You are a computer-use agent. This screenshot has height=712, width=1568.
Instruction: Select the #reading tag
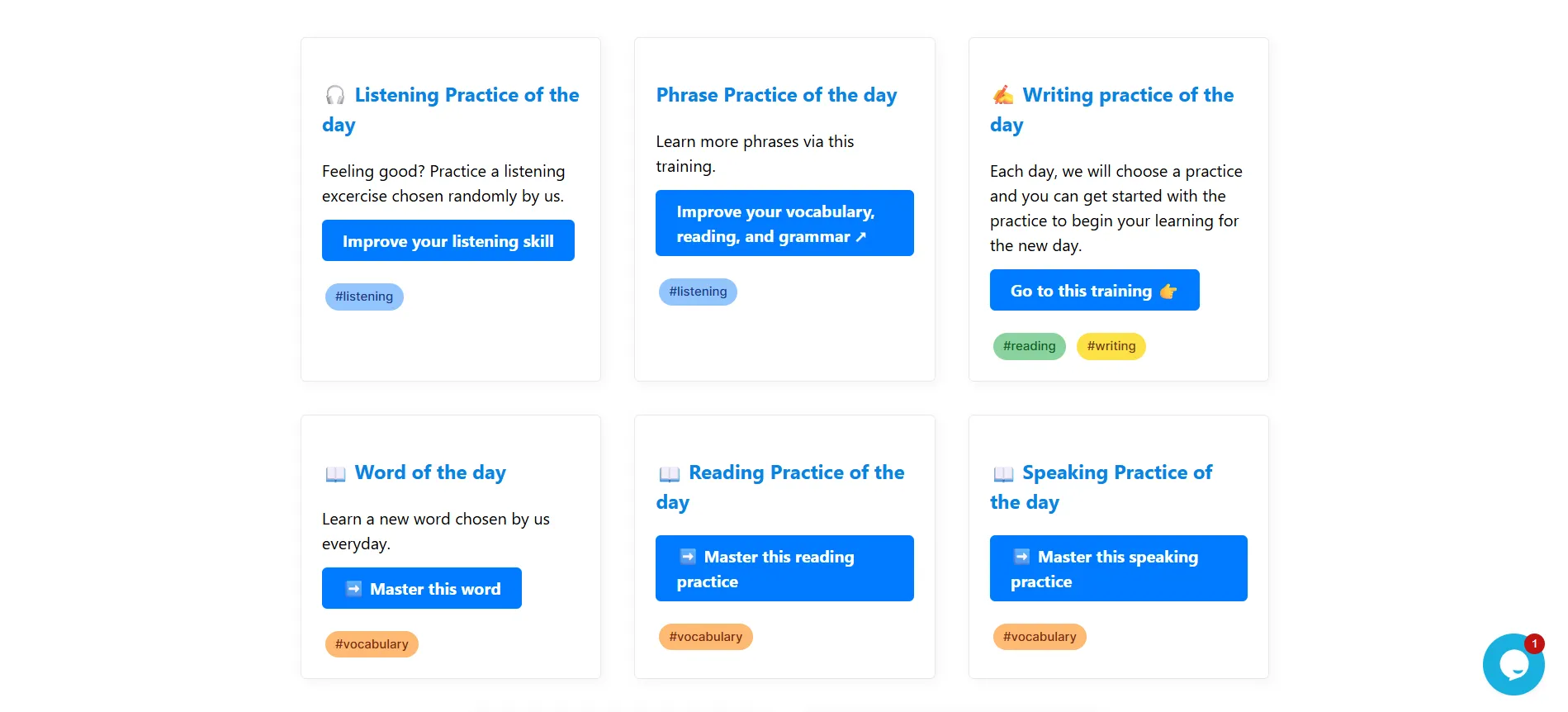[x=1029, y=346]
